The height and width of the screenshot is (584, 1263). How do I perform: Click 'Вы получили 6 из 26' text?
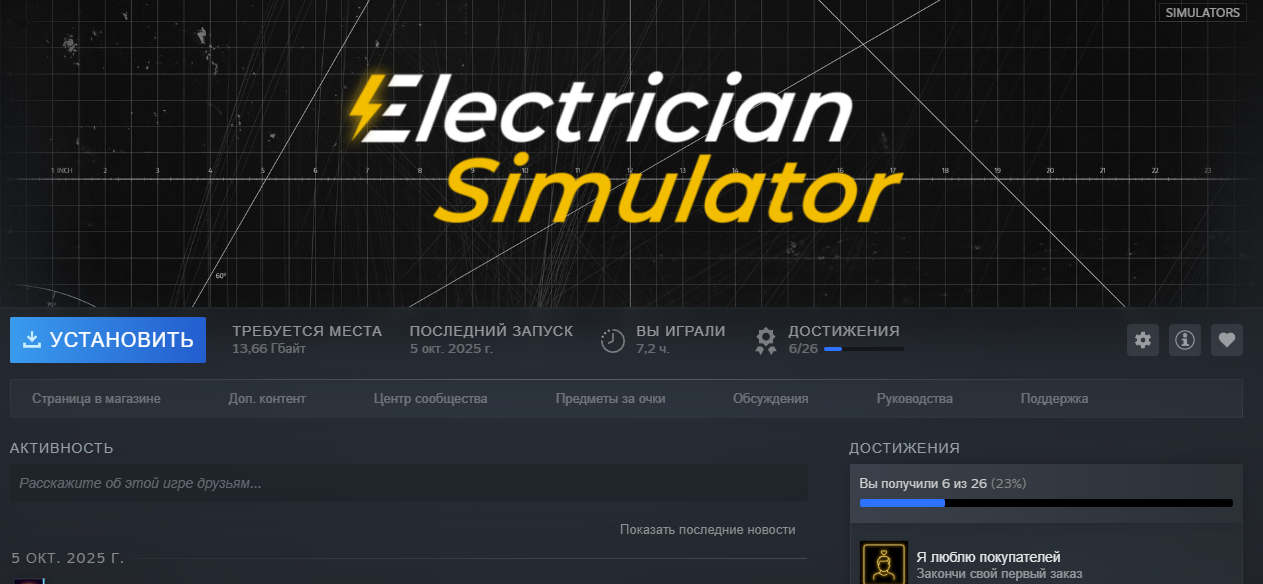tap(923, 483)
